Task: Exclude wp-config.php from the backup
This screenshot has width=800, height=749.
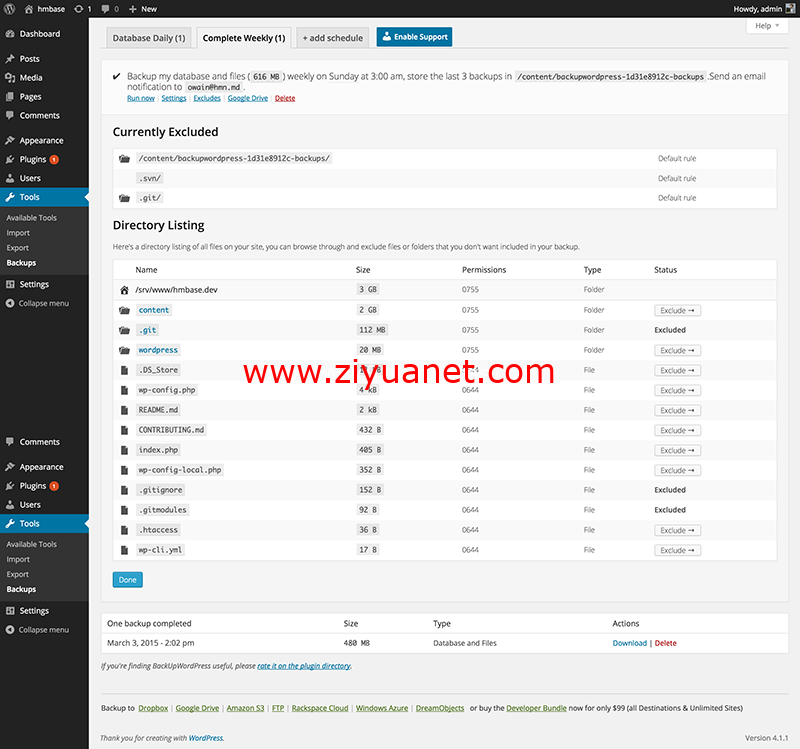Action: pos(677,390)
